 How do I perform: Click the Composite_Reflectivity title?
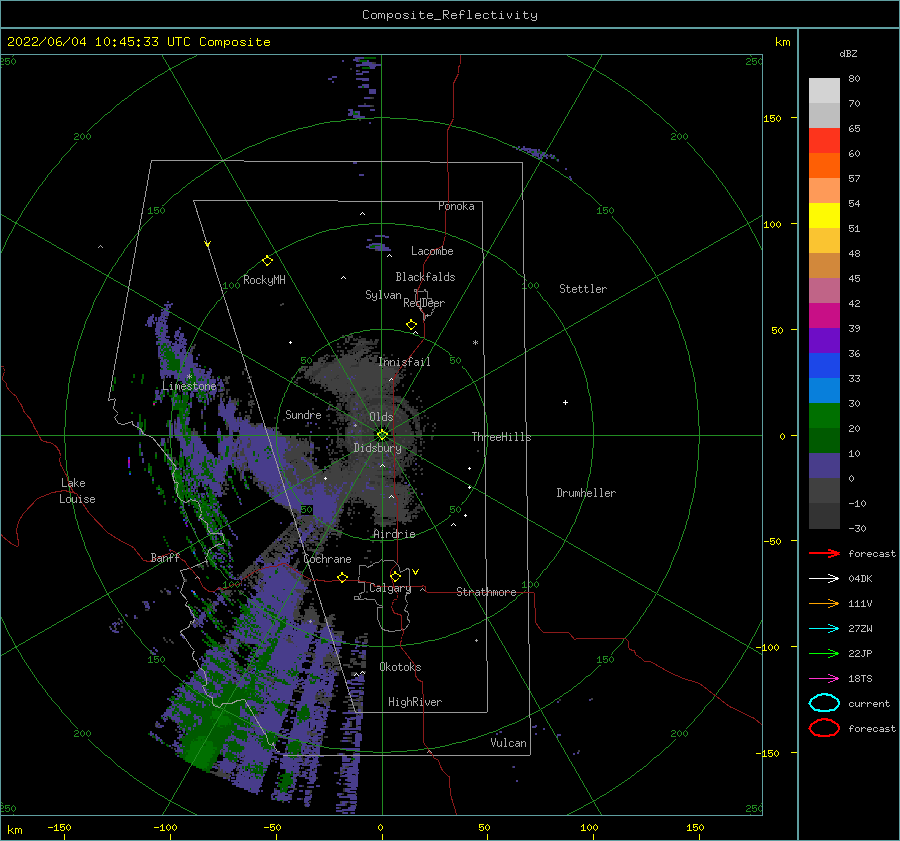(449, 15)
